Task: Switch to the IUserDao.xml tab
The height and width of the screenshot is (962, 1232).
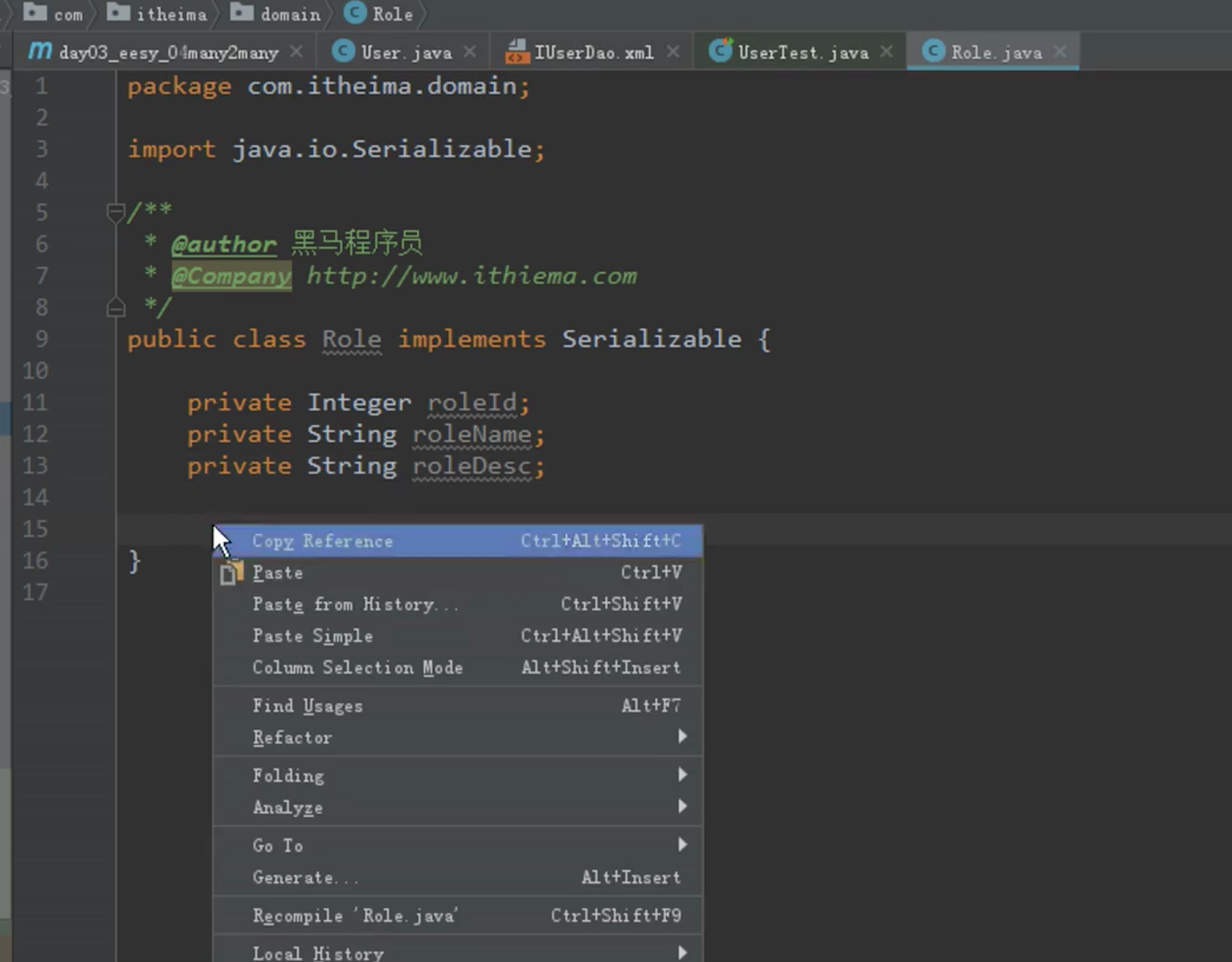Action: coord(593,52)
